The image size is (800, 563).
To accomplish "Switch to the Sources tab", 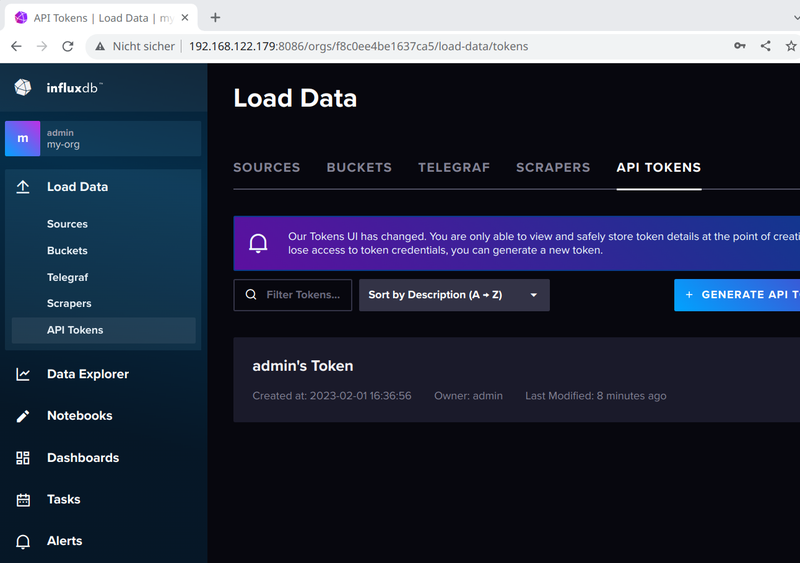I will (267, 167).
